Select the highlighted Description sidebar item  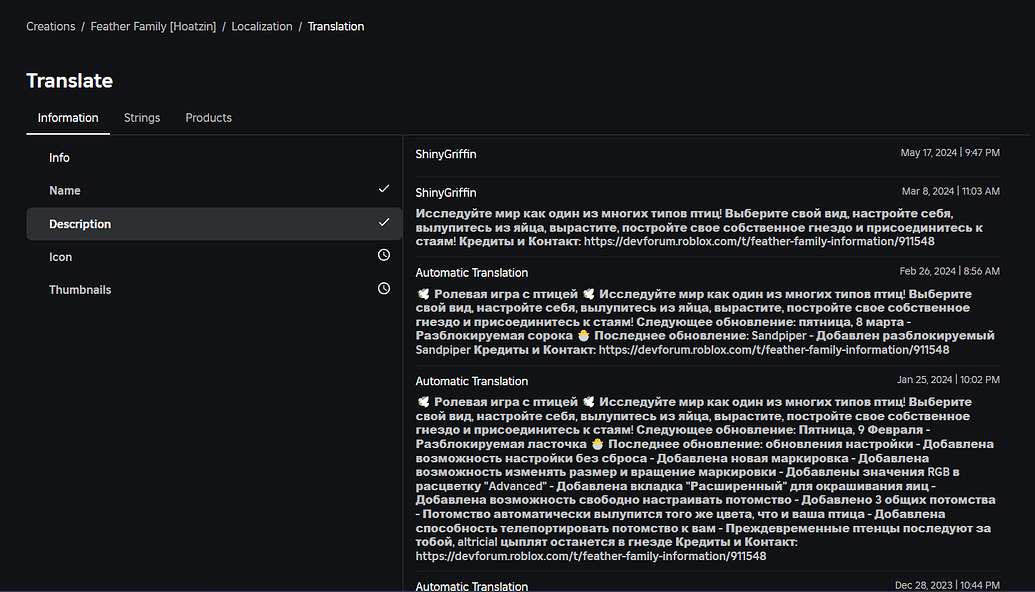click(x=79, y=223)
